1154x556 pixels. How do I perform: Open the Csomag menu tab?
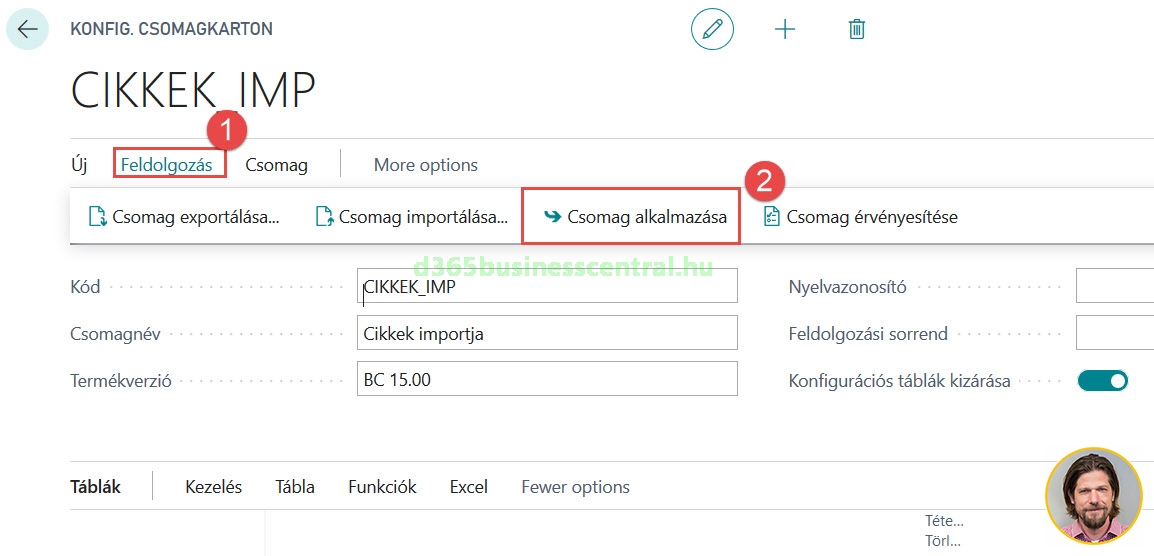click(276, 165)
